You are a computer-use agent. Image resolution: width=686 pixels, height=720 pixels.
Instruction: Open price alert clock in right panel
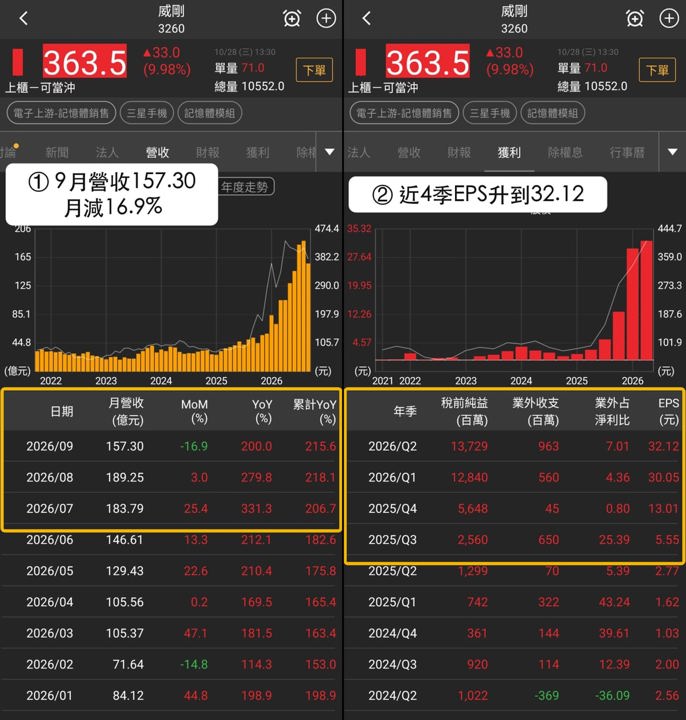tap(635, 18)
